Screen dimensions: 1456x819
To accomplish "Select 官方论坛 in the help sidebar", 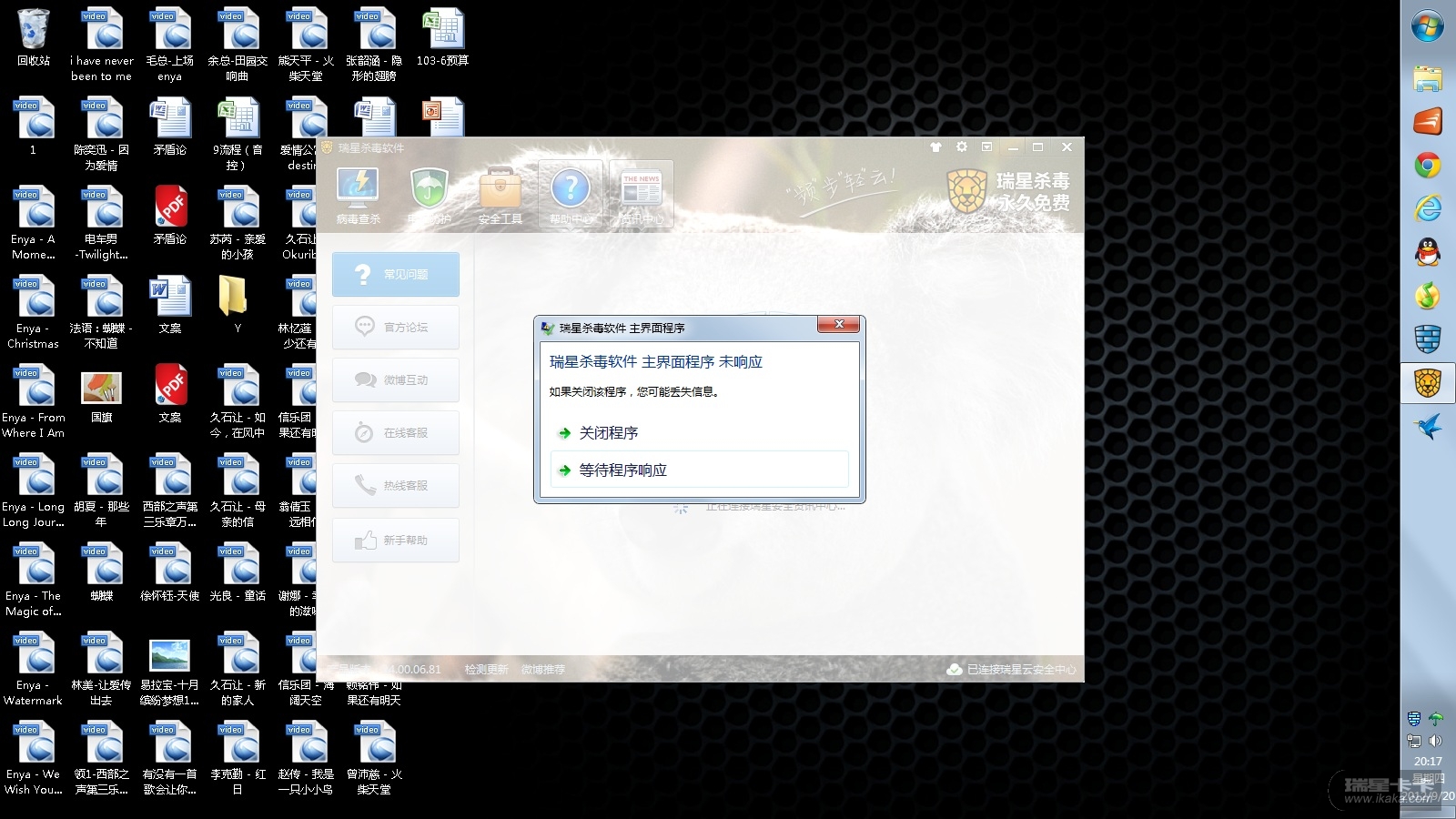I will point(396,327).
